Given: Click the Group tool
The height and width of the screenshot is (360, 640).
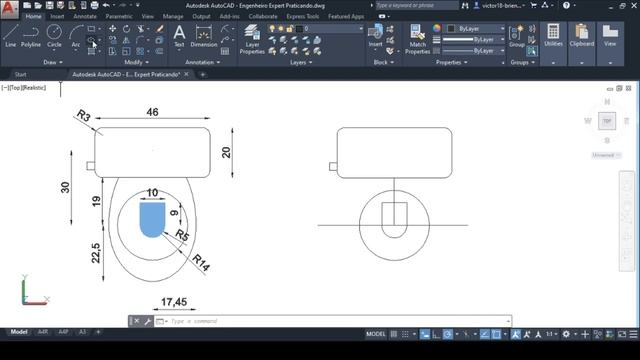Looking at the screenshot, I should (x=517, y=36).
